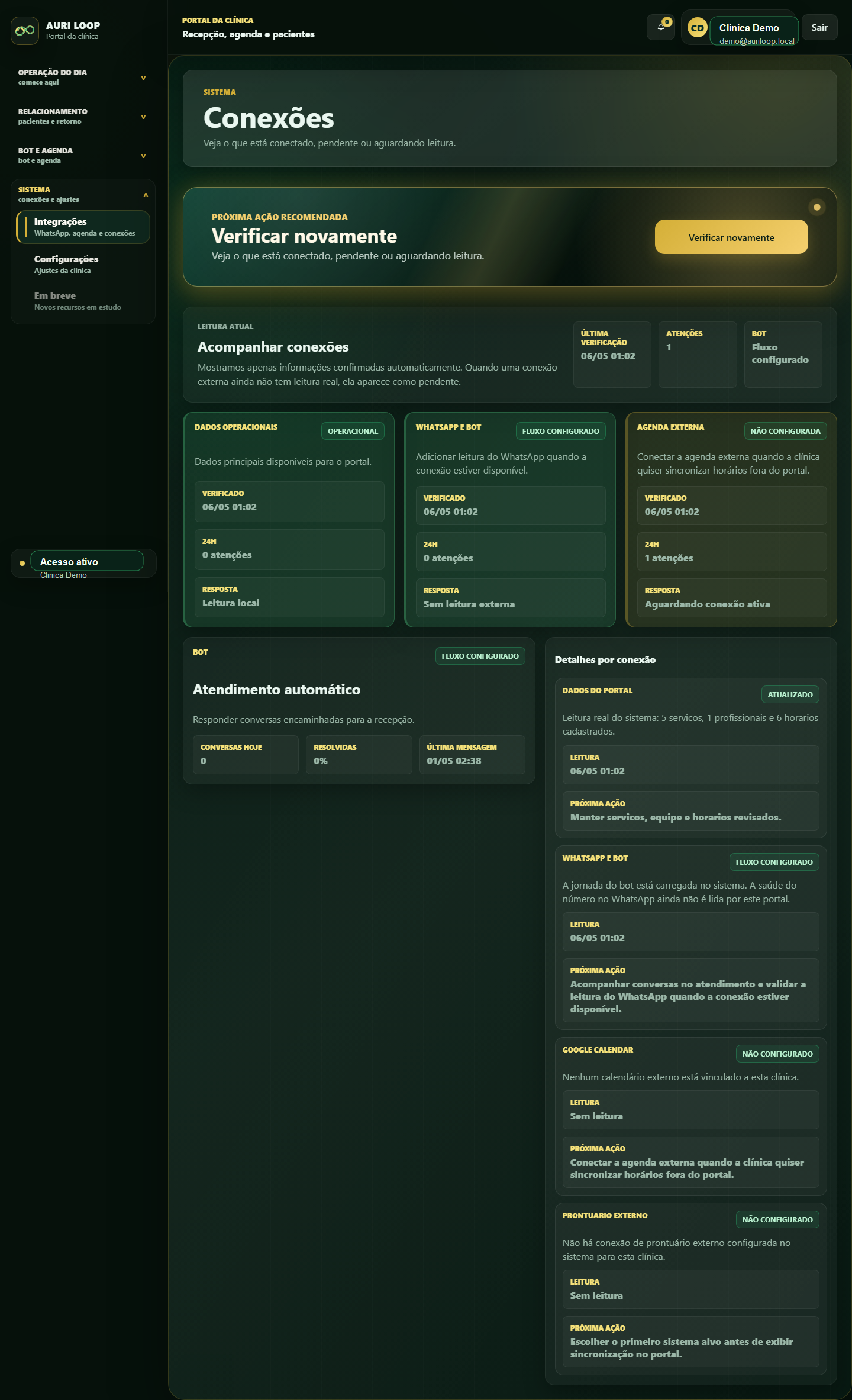The width and height of the screenshot is (852, 1400).
Task: Open Configurações menu item
Action: 83,264
